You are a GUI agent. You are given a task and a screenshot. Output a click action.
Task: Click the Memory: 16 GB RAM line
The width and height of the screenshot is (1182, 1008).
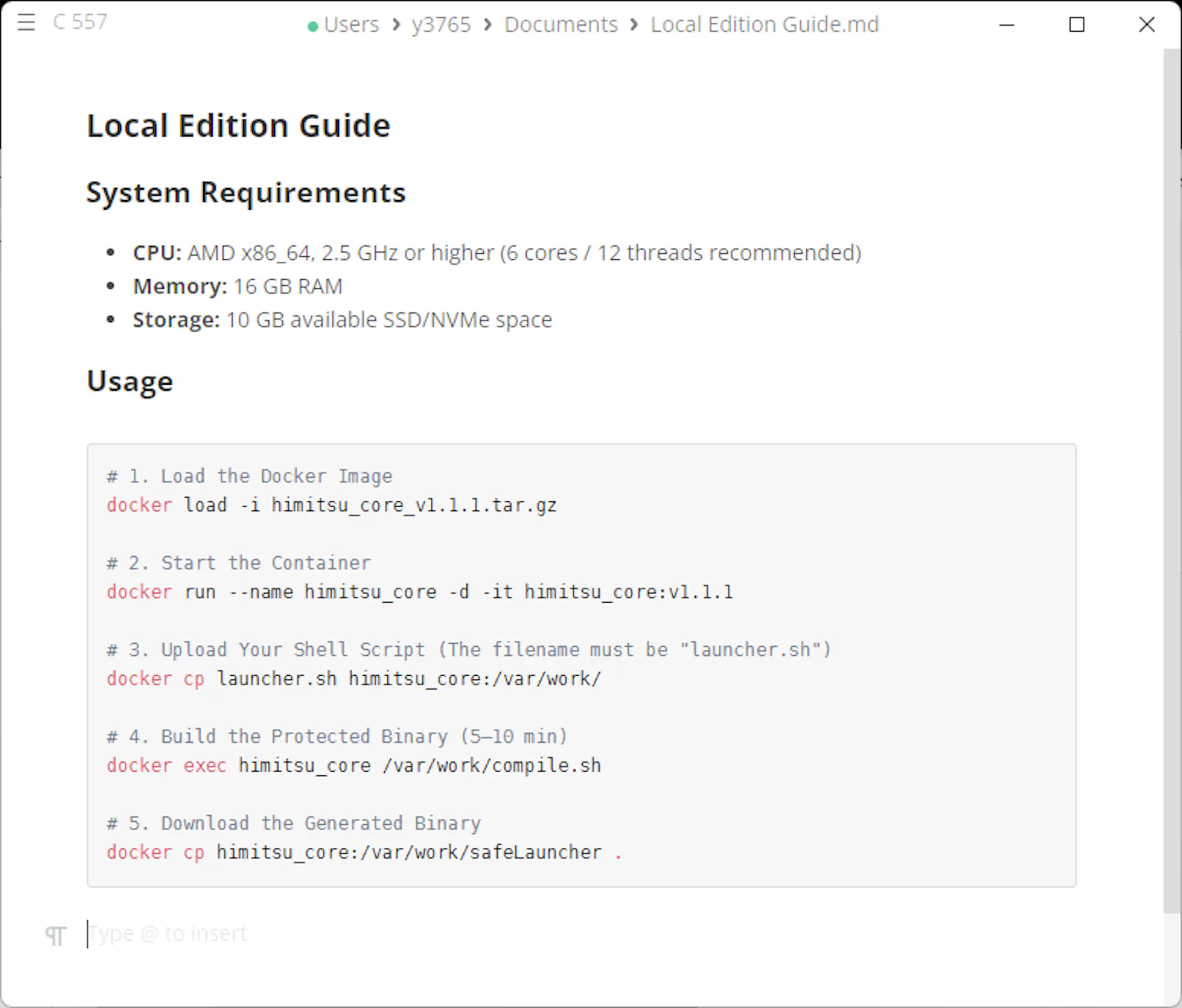pyautogui.click(x=238, y=287)
